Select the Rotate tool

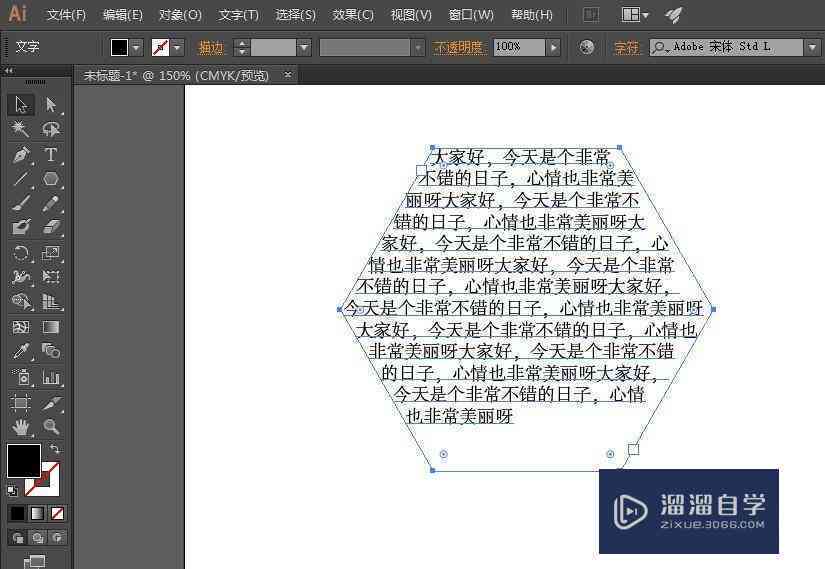point(21,253)
